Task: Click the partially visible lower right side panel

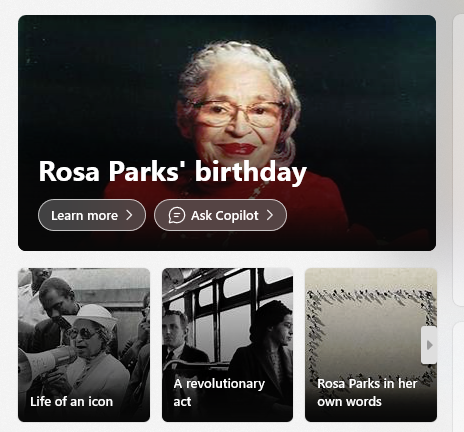Action: click(458, 377)
